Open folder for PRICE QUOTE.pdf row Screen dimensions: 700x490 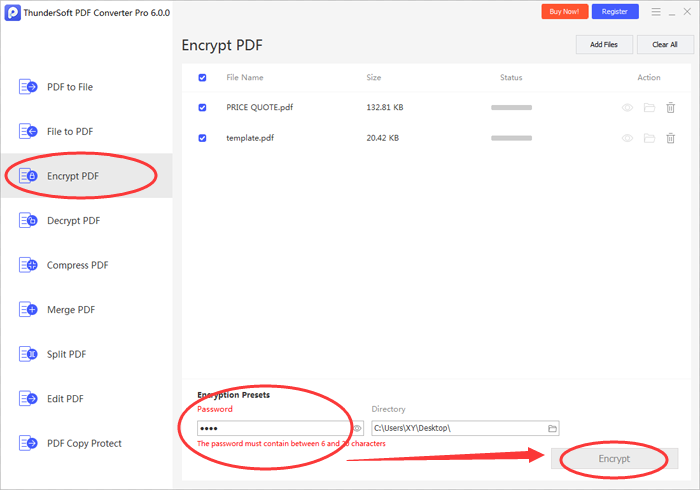(x=649, y=108)
